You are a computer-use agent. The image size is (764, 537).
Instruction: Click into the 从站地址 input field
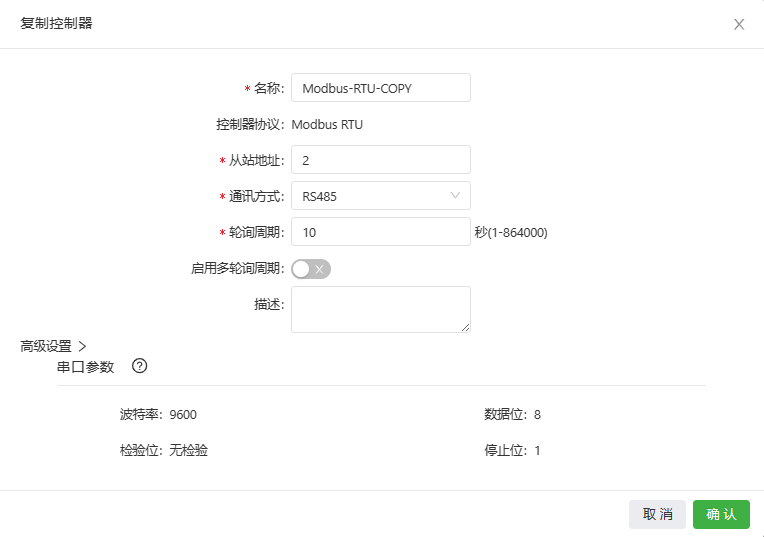click(x=380, y=160)
